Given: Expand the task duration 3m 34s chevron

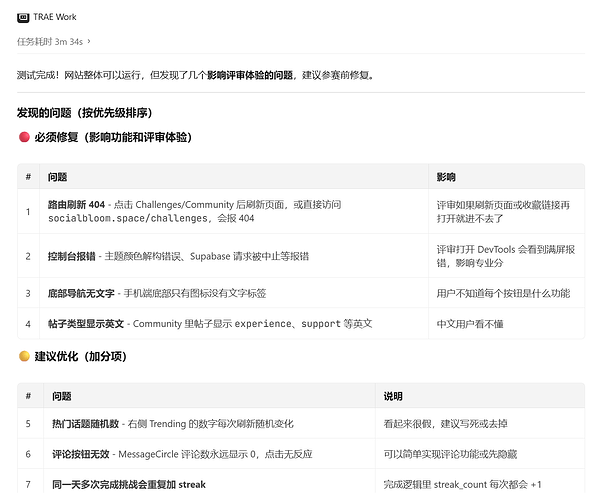Looking at the screenshot, I should [x=89, y=41].
